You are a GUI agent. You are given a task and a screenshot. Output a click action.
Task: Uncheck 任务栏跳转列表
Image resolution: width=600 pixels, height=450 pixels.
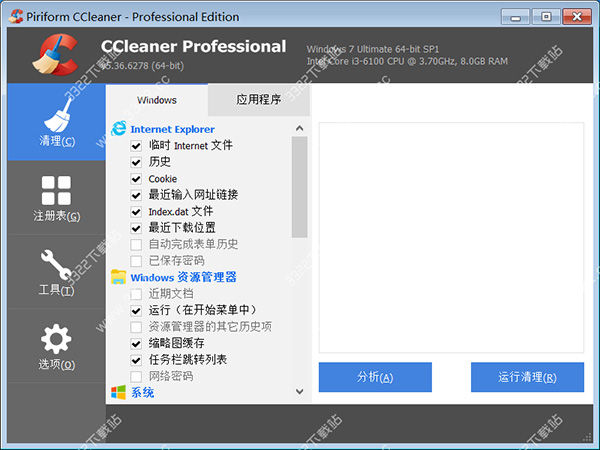pyautogui.click(x=136, y=360)
